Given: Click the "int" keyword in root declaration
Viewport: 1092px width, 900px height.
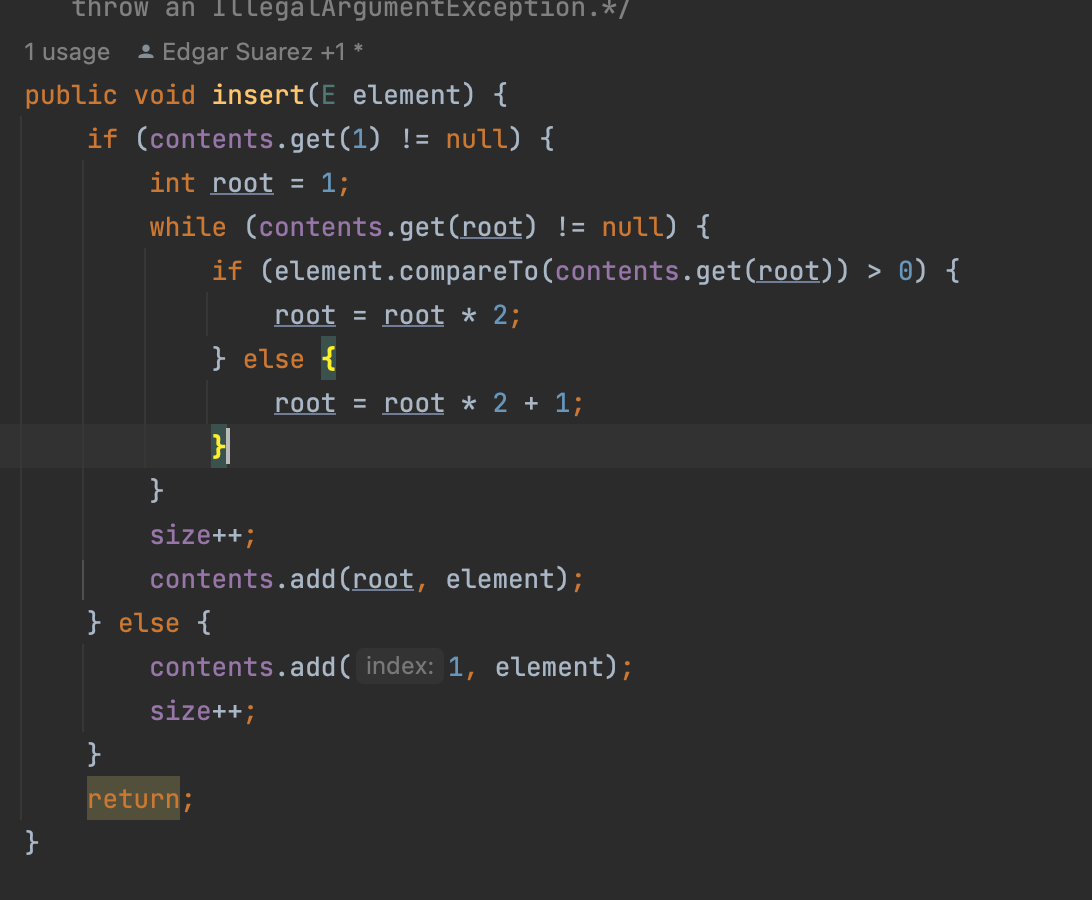Looking at the screenshot, I should coord(172,183).
